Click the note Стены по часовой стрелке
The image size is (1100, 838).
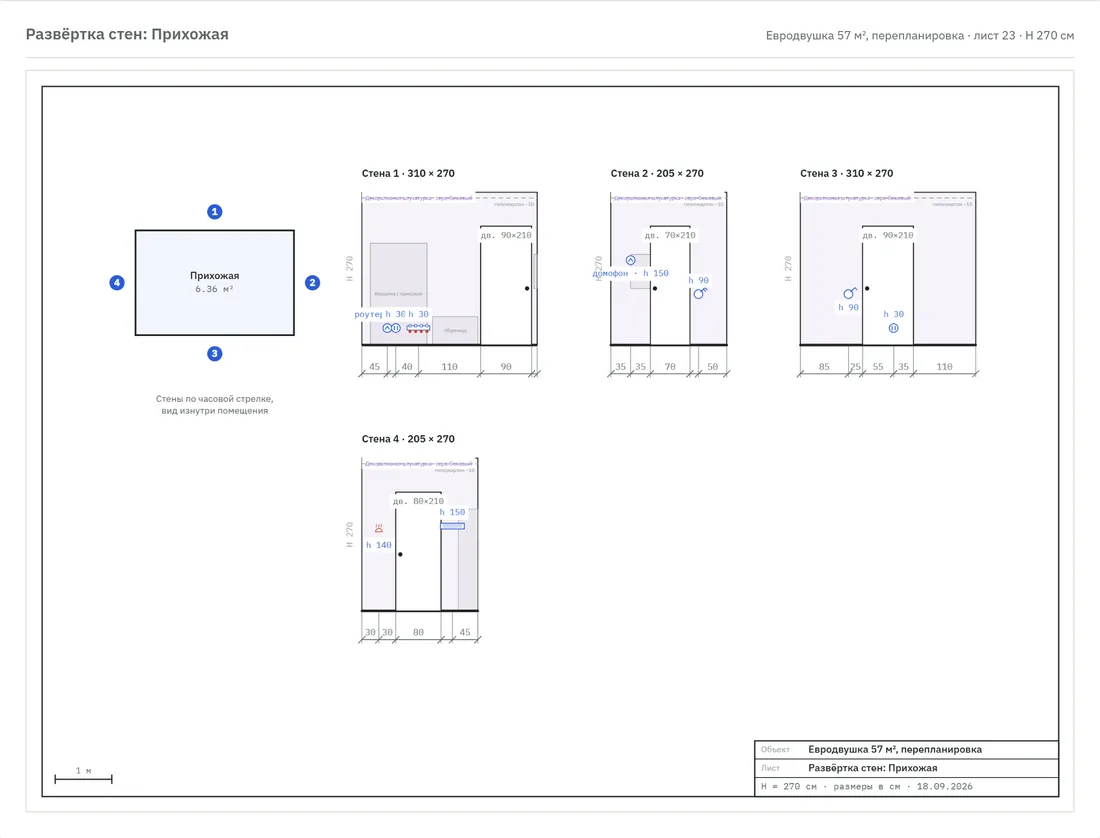[x=215, y=399]
